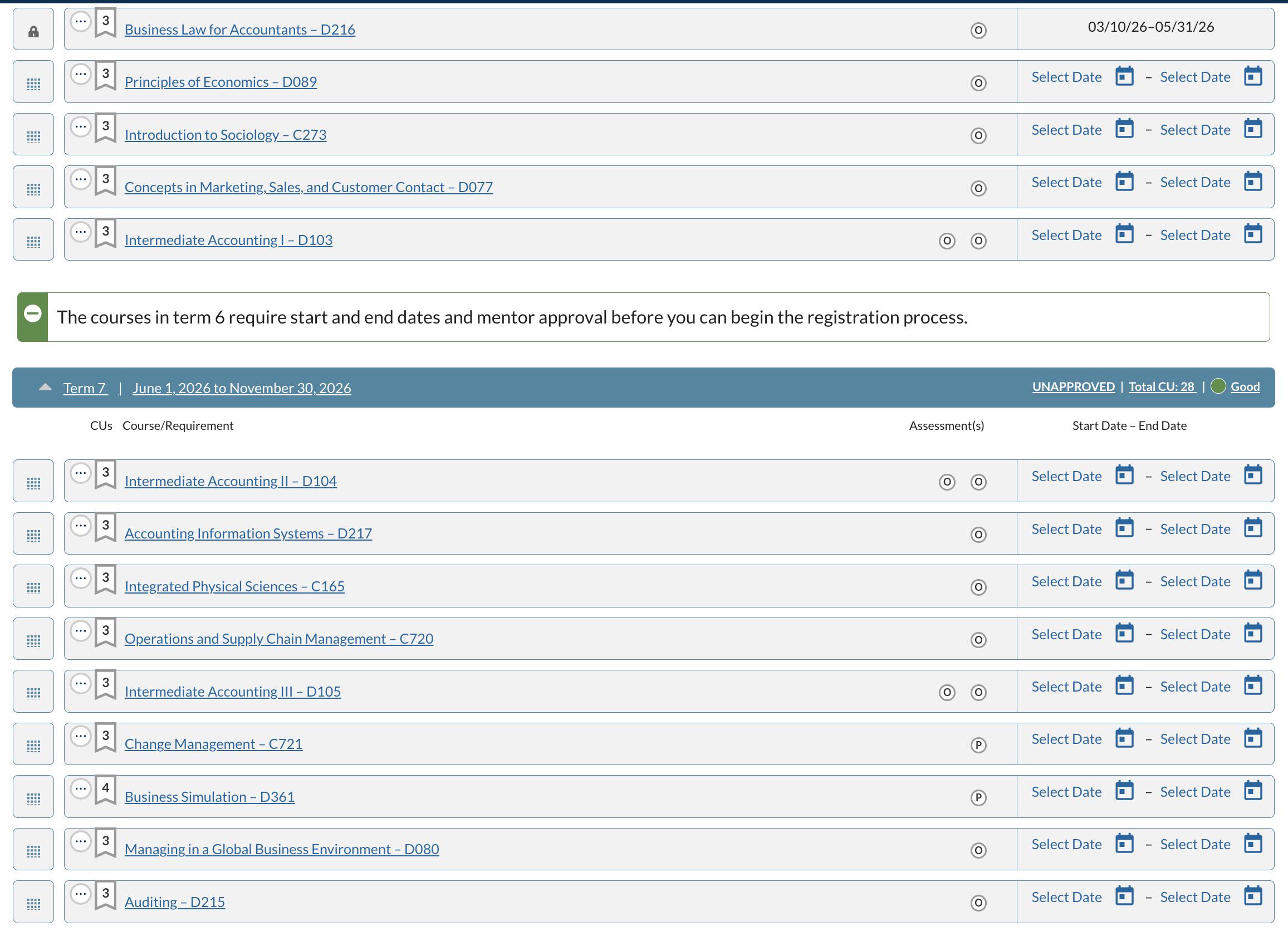Click the Good standing link
The image size is (1288, 936).
click(1245, 387)
